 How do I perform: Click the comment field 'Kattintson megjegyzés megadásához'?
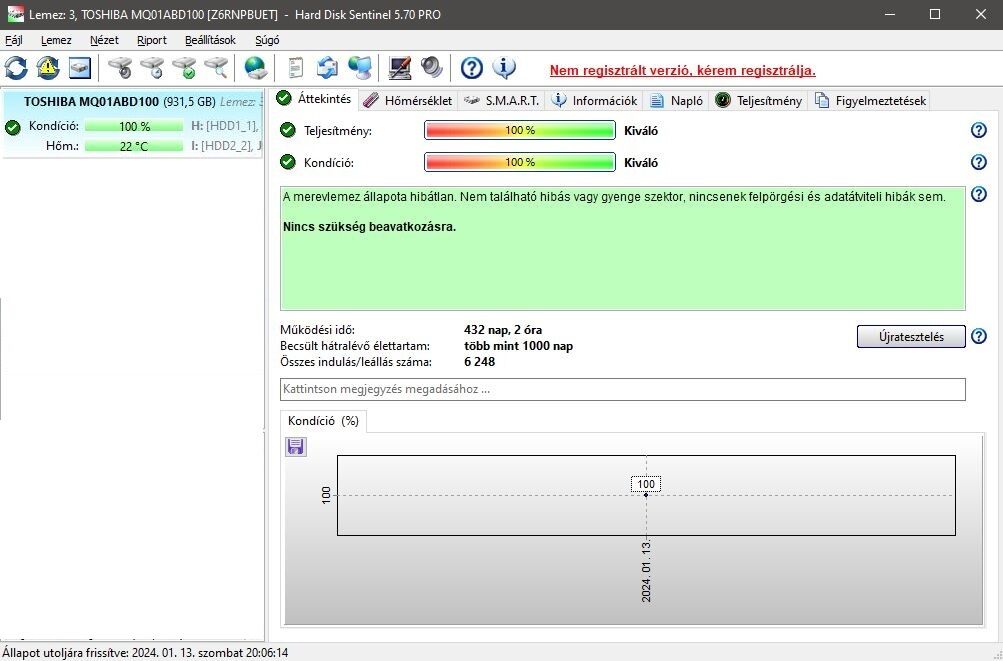pos(622,389)
